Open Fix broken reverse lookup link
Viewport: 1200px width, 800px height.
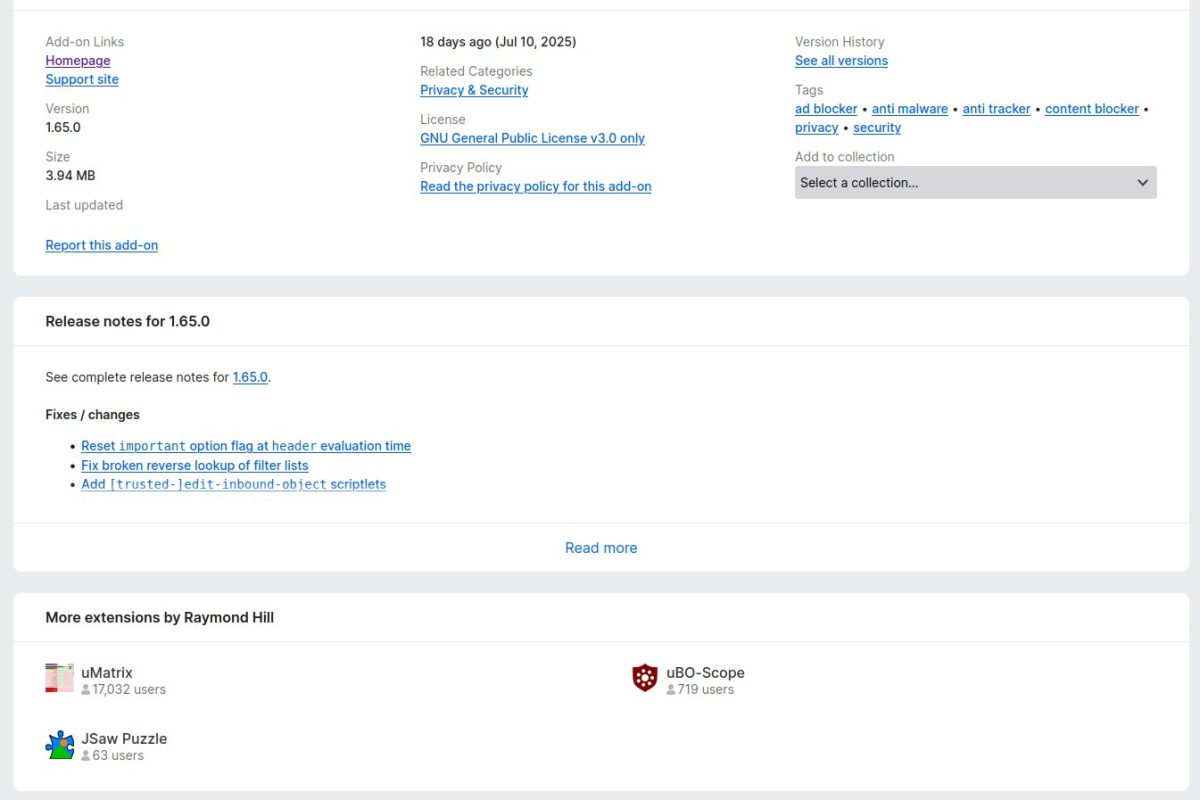click(195, 465)
